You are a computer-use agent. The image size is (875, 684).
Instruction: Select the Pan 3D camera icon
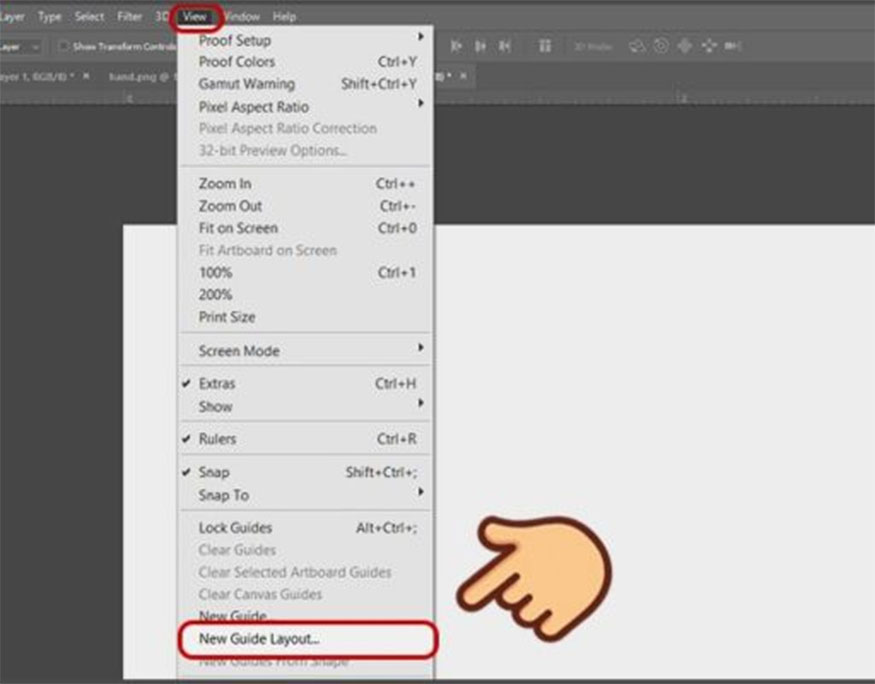click(x=685, y=46)
